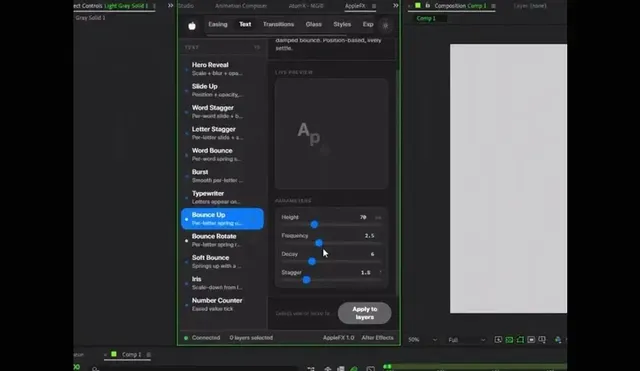Viewport: 640px width, 371px height.
Task: Click the Frequency slider handle
Action: (319, 243)
